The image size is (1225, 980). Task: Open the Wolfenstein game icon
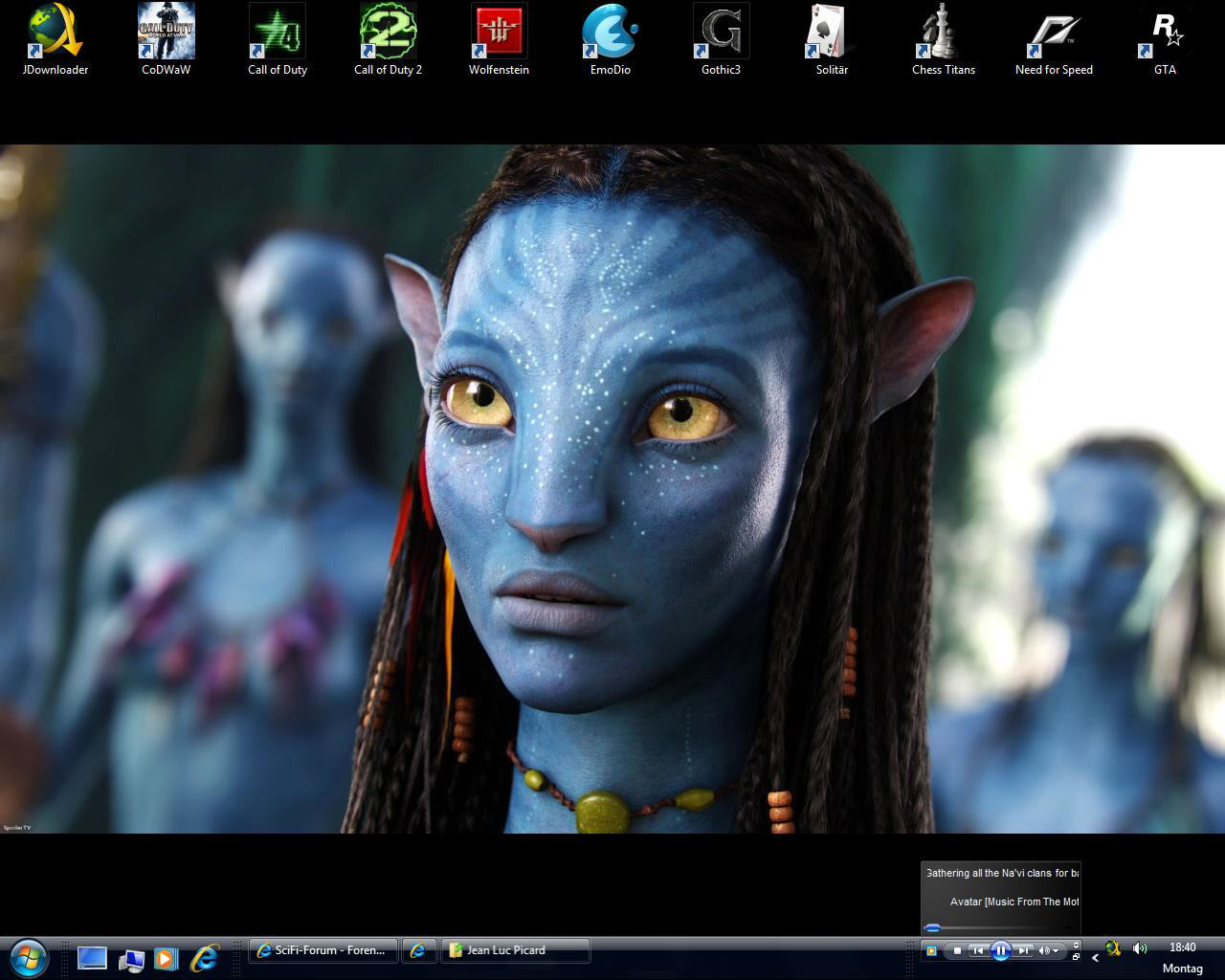tap(499, 33)
